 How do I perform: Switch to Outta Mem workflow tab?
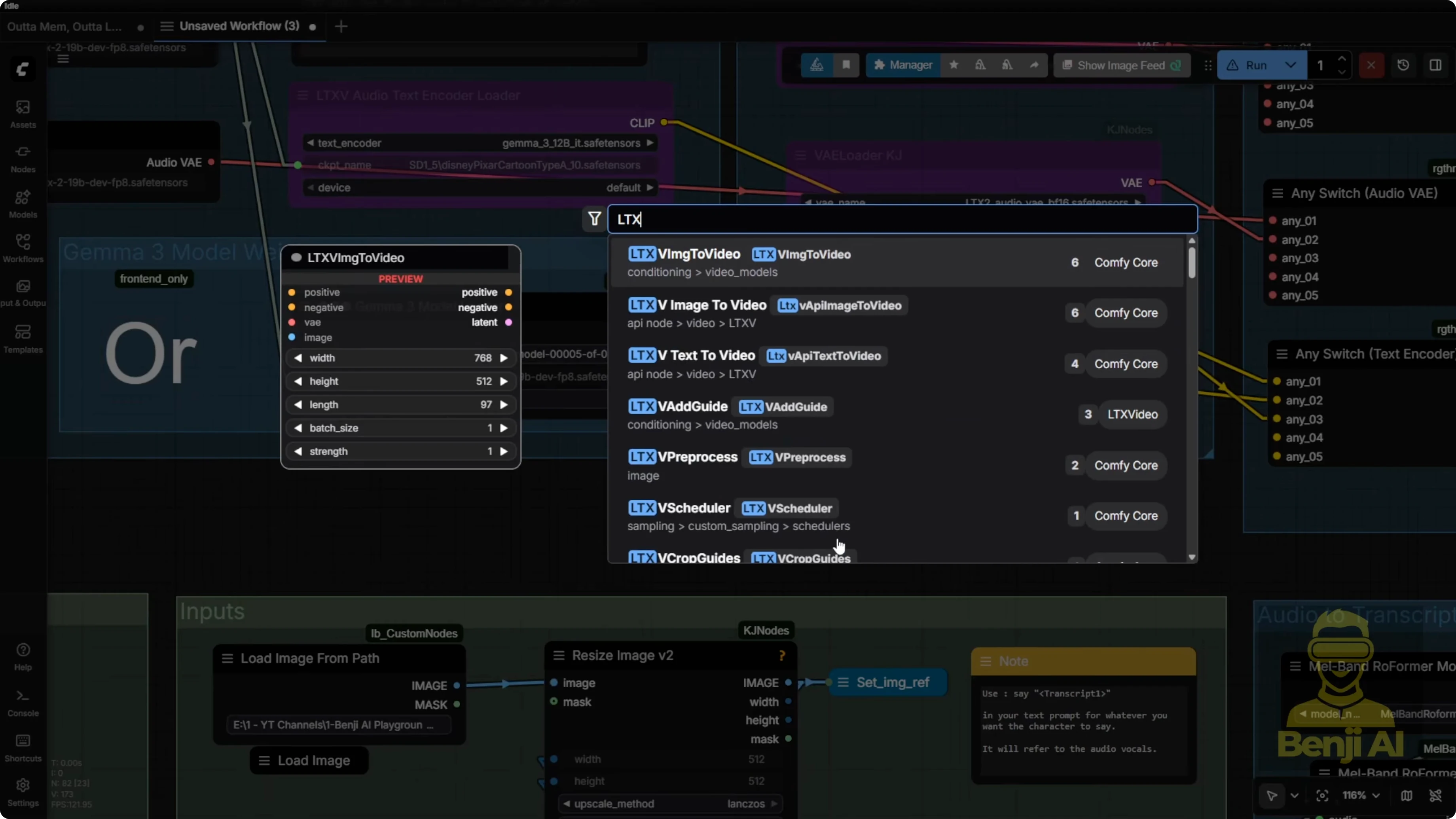point(64,27)
